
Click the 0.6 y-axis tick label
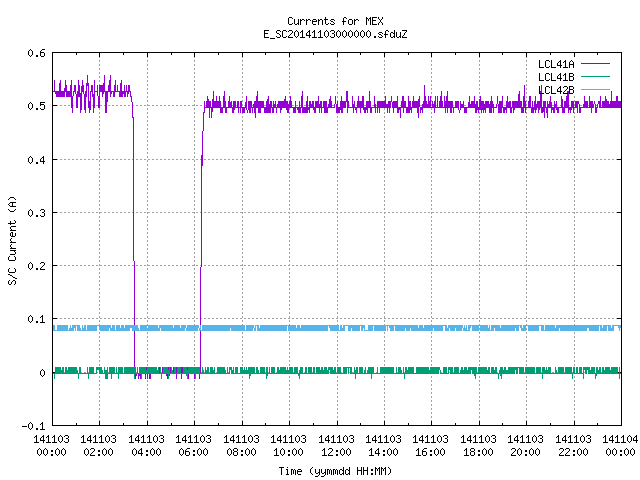pyautogui.click(x=36, y=53)
